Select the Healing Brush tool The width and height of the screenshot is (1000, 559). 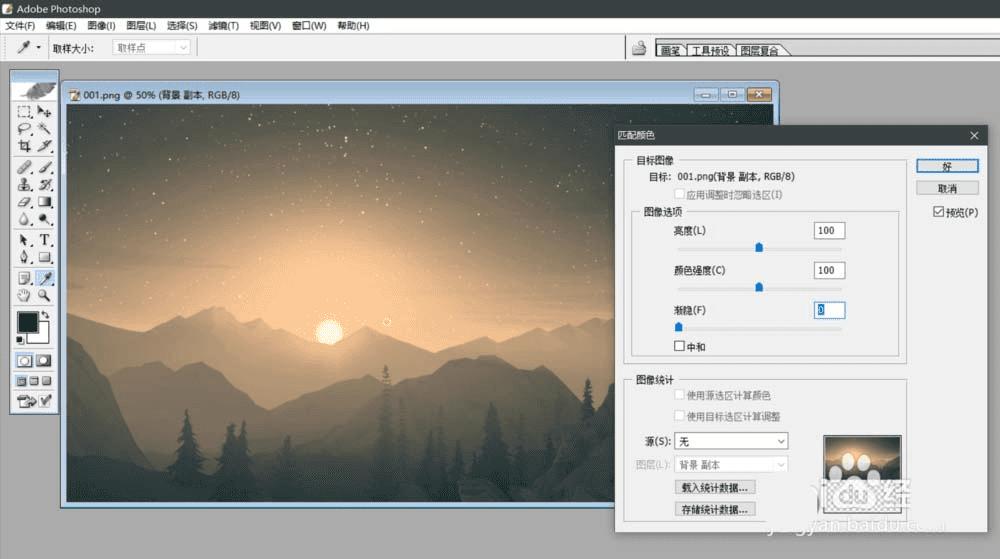click(24, 168)
